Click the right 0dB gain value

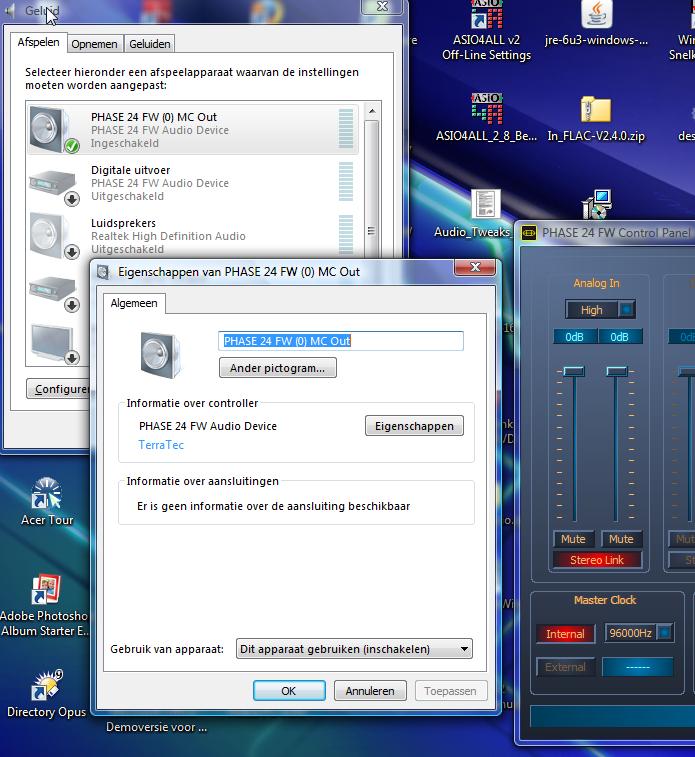620,336
